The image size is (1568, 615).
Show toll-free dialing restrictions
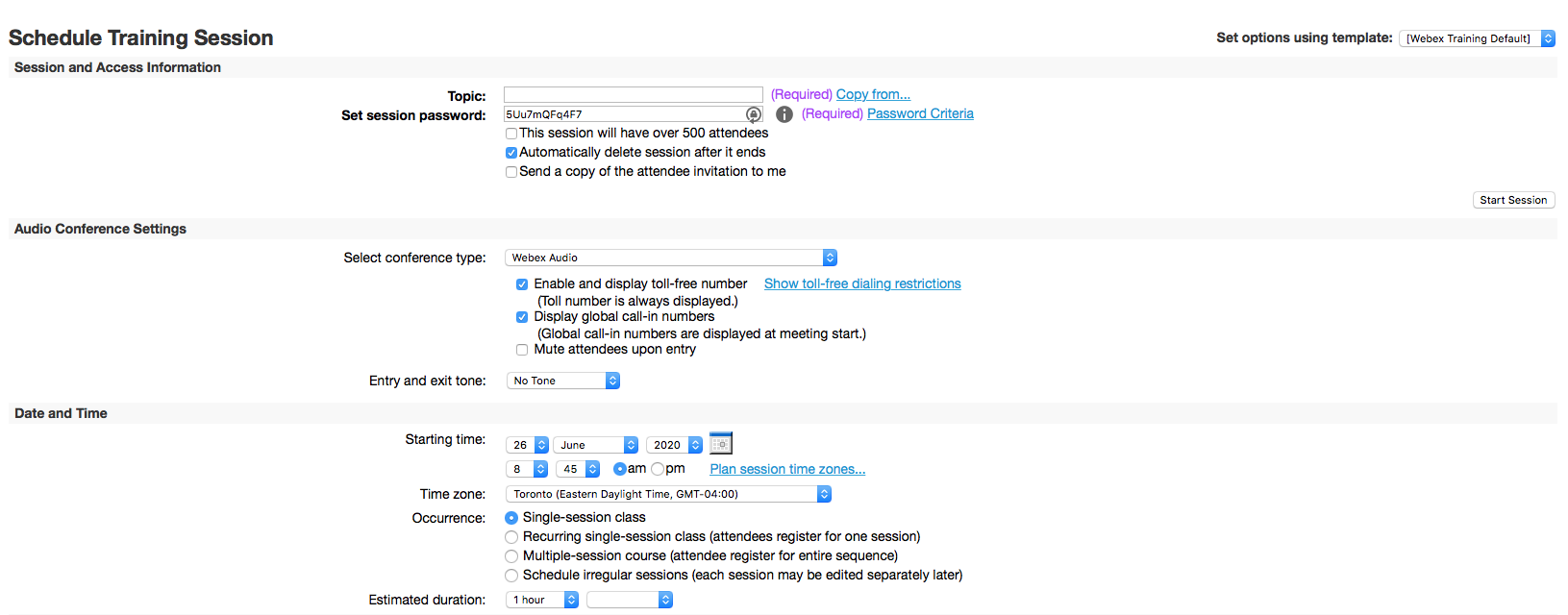862,283
